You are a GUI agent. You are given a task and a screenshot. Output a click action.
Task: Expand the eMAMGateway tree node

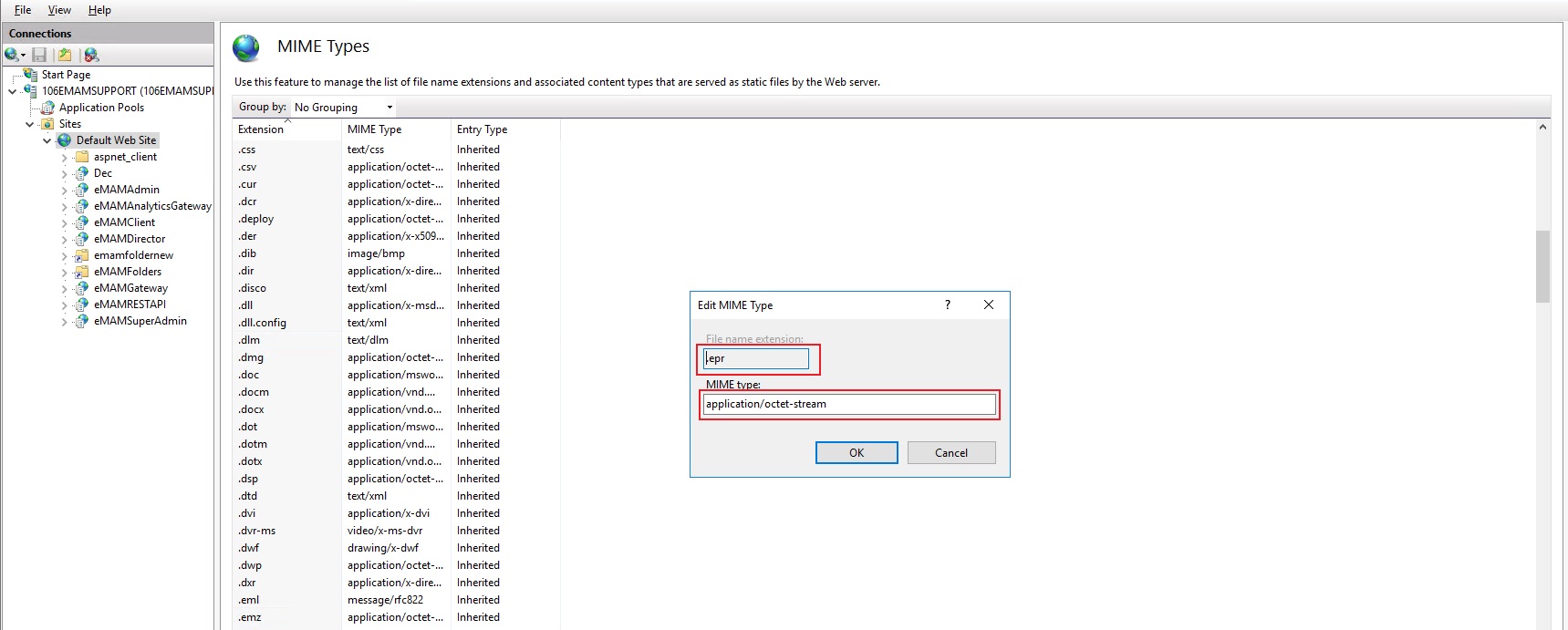click(64, 288)
